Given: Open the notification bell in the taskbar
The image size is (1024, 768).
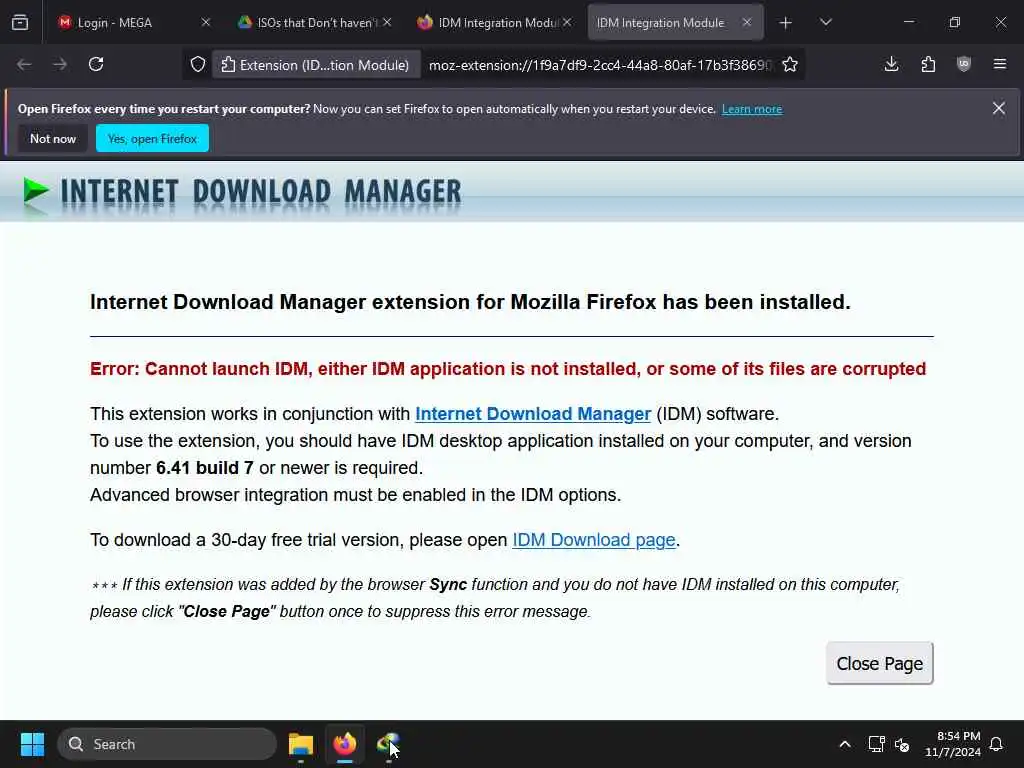Looking at the screenshot, I should click(x=997, y=744).
